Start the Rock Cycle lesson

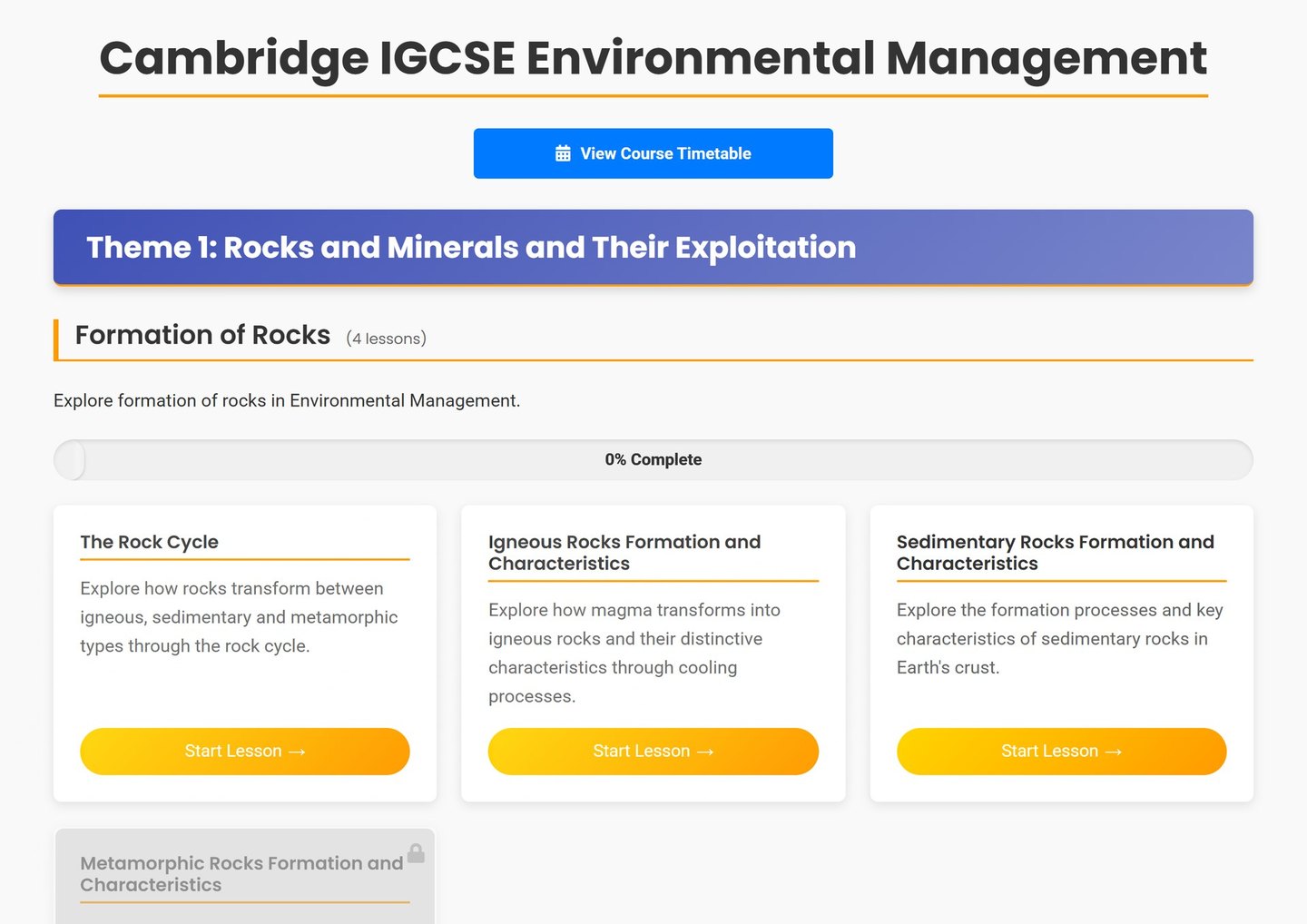(x=245, y=752)
